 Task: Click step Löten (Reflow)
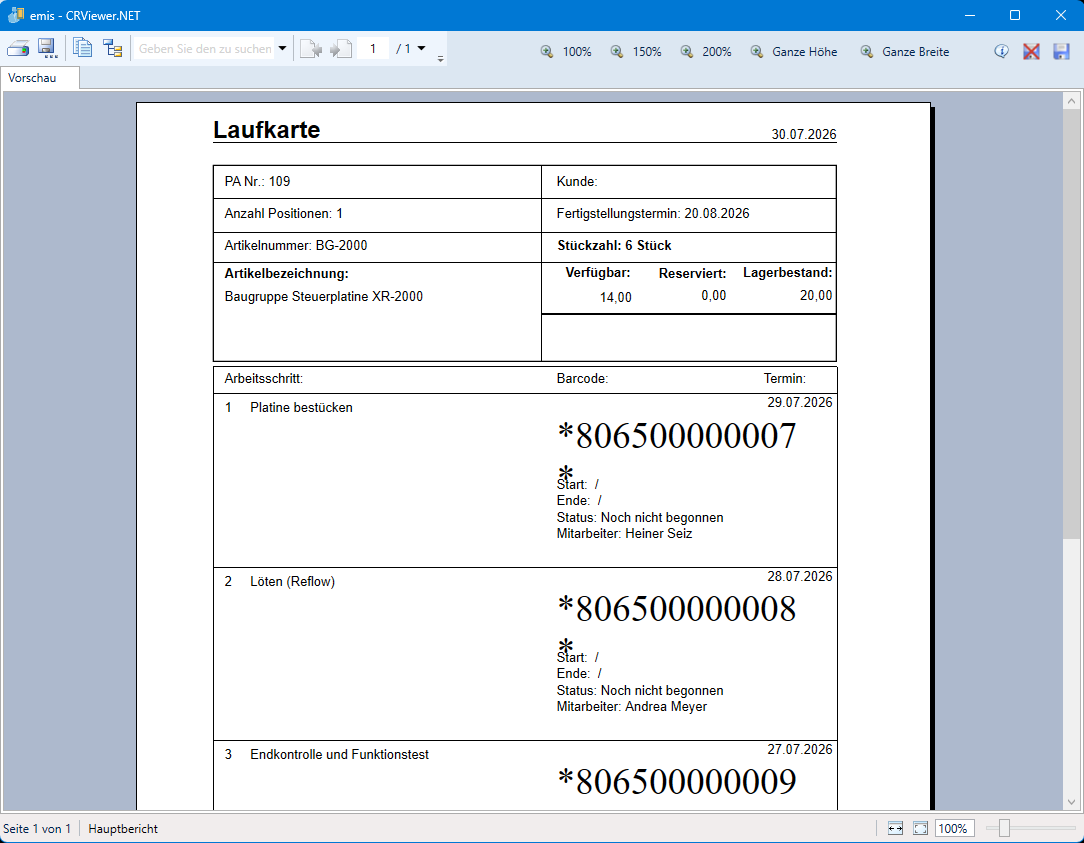pyautogui.click(x=292, y=582)
